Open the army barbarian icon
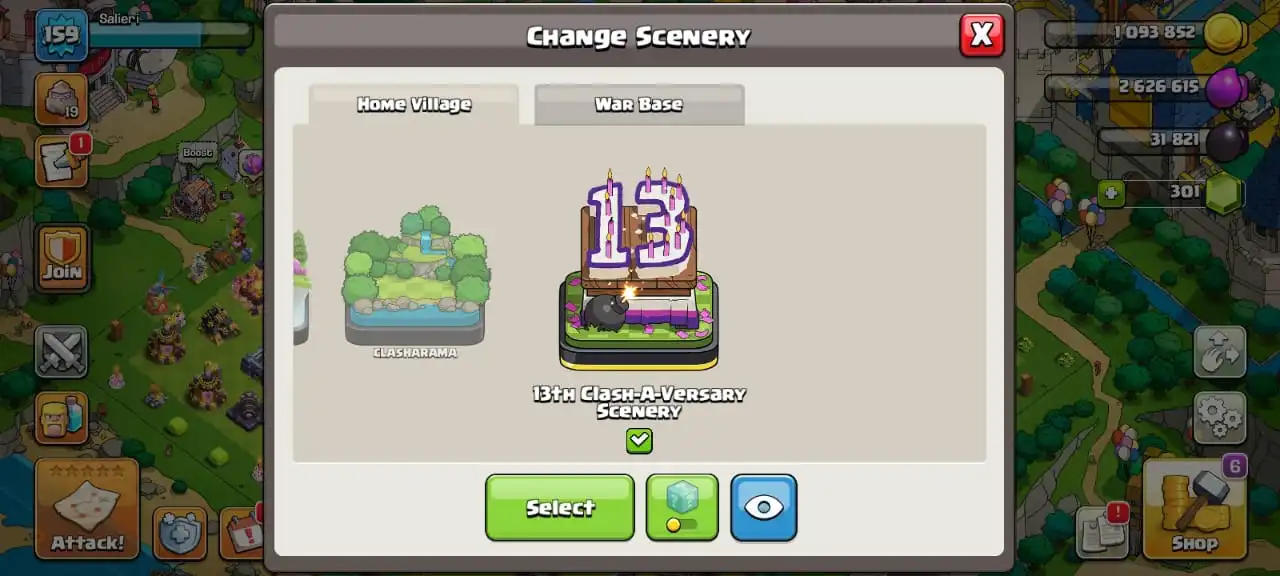The height and width of the screenshot is (576, 1280). [x=62, y=417]
